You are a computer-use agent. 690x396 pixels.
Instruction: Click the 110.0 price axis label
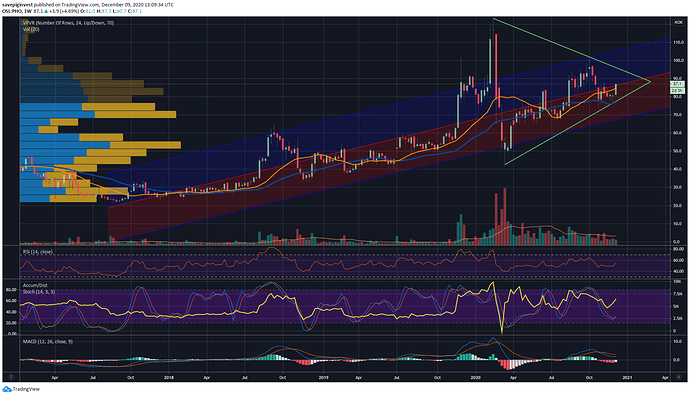point(678,43)
